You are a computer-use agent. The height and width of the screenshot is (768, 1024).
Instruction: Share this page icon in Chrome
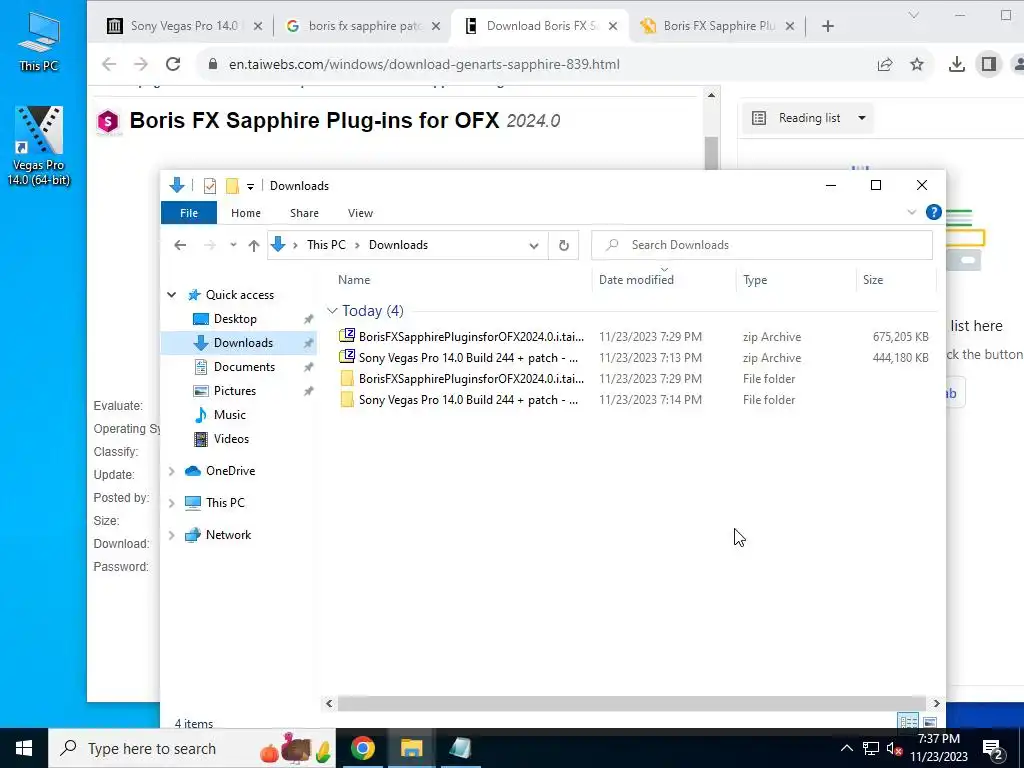(885, 64)
